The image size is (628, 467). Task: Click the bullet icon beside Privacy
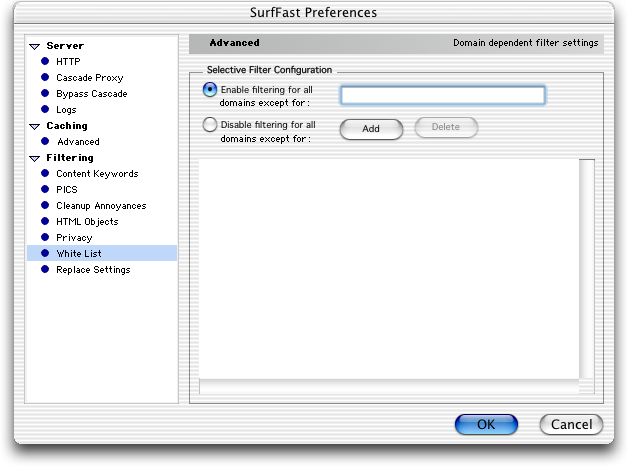tap(45, 237)
